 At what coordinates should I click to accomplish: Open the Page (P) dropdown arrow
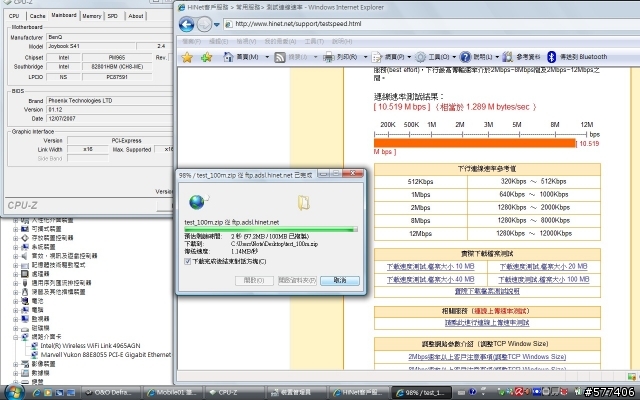click(409, 57)
